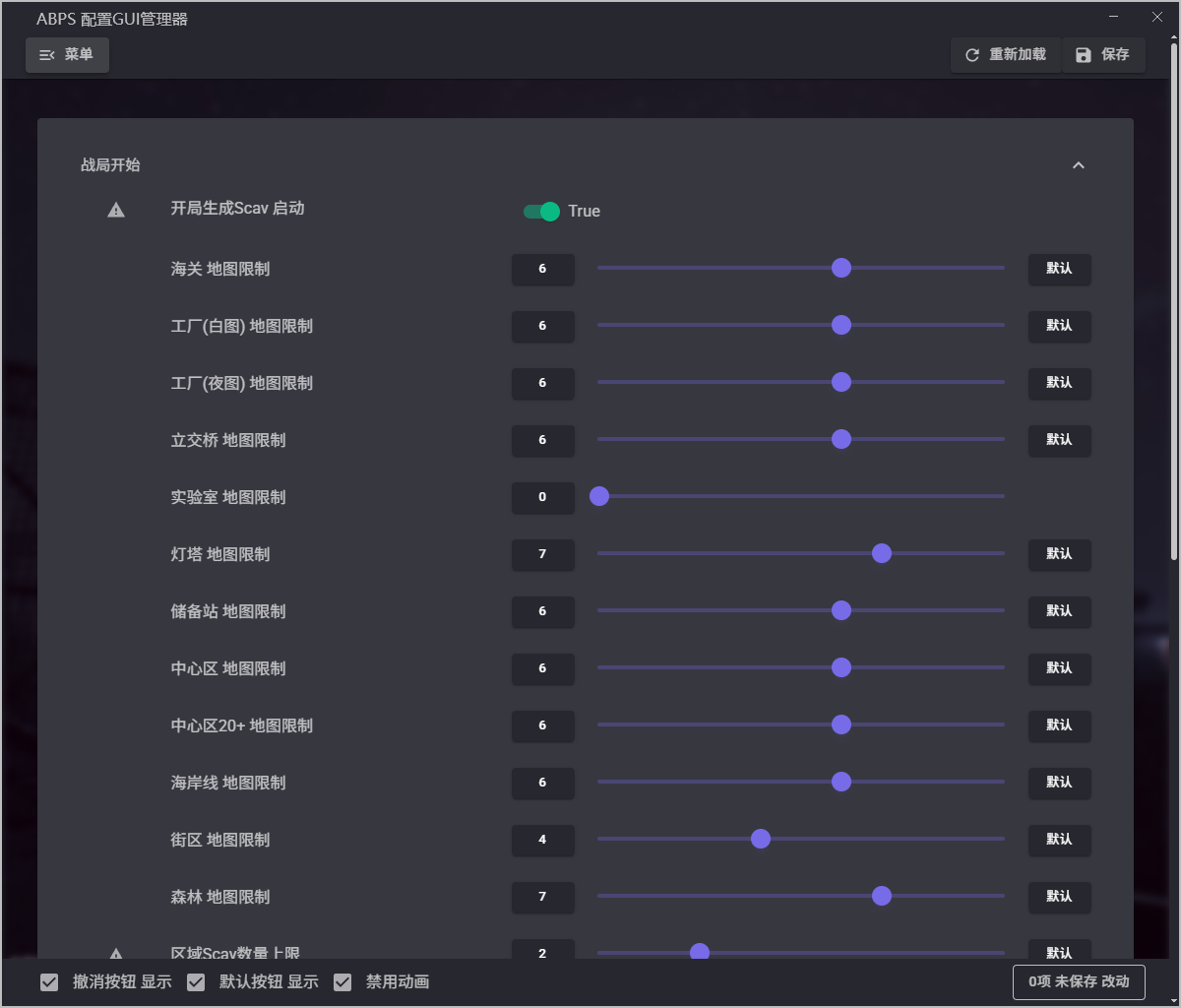The width and height of the screenshot is (1181, 1008).
Task: Click the 工厂(白图) 地图限制 value field
Action: pyautogui.click(x=542, y=326)
